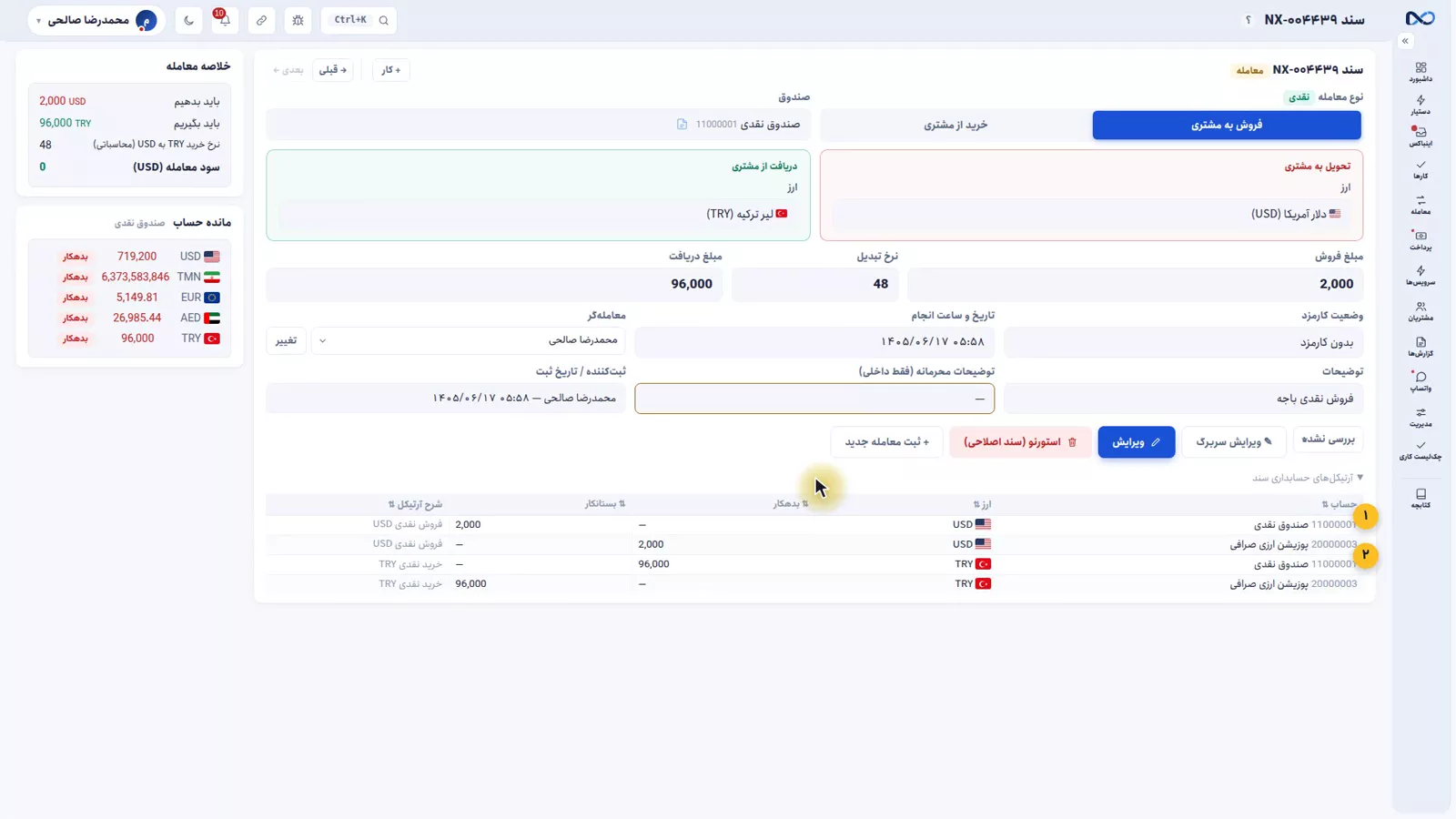This screenshot has height=819, width=1456.
Task: Sort the table by the ارز column
Action: coord(982,504)
